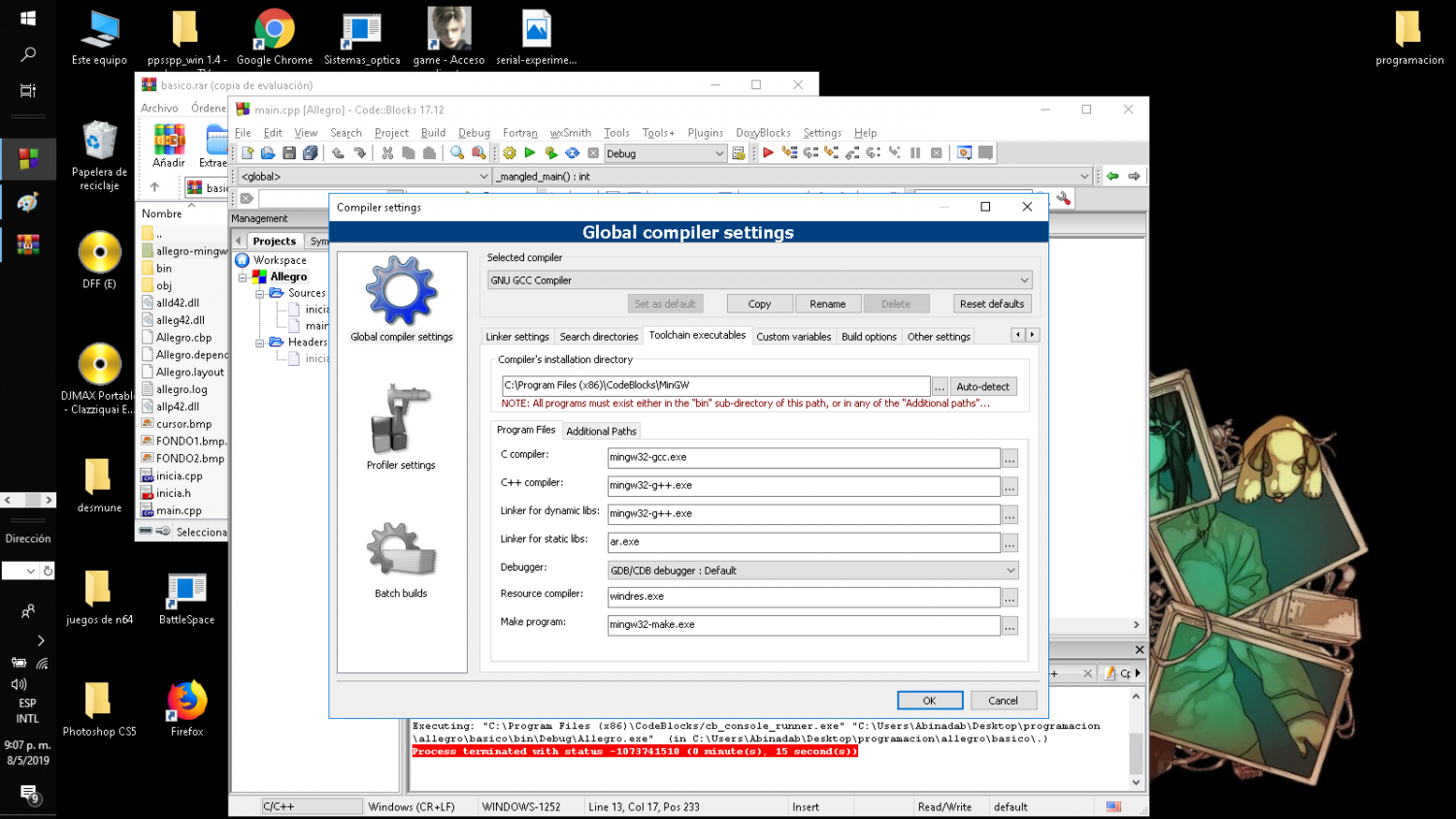Click the Rebuild icon
The width and height of the screenshot is (1456, 819).
pyautogui.click(x=573, y=153)
